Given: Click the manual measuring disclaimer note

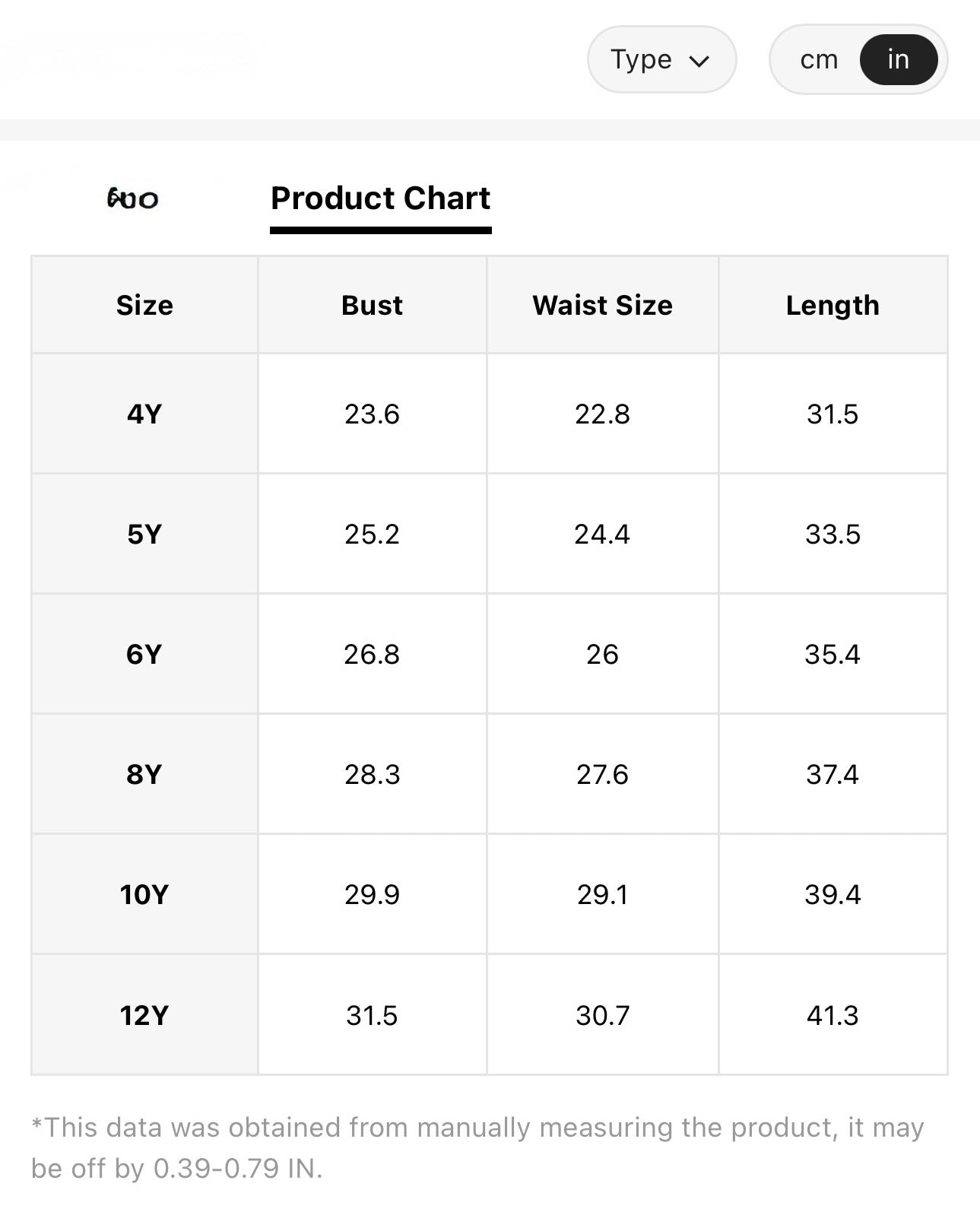Looking at the screenshot, I should (x=477, y=1147).
